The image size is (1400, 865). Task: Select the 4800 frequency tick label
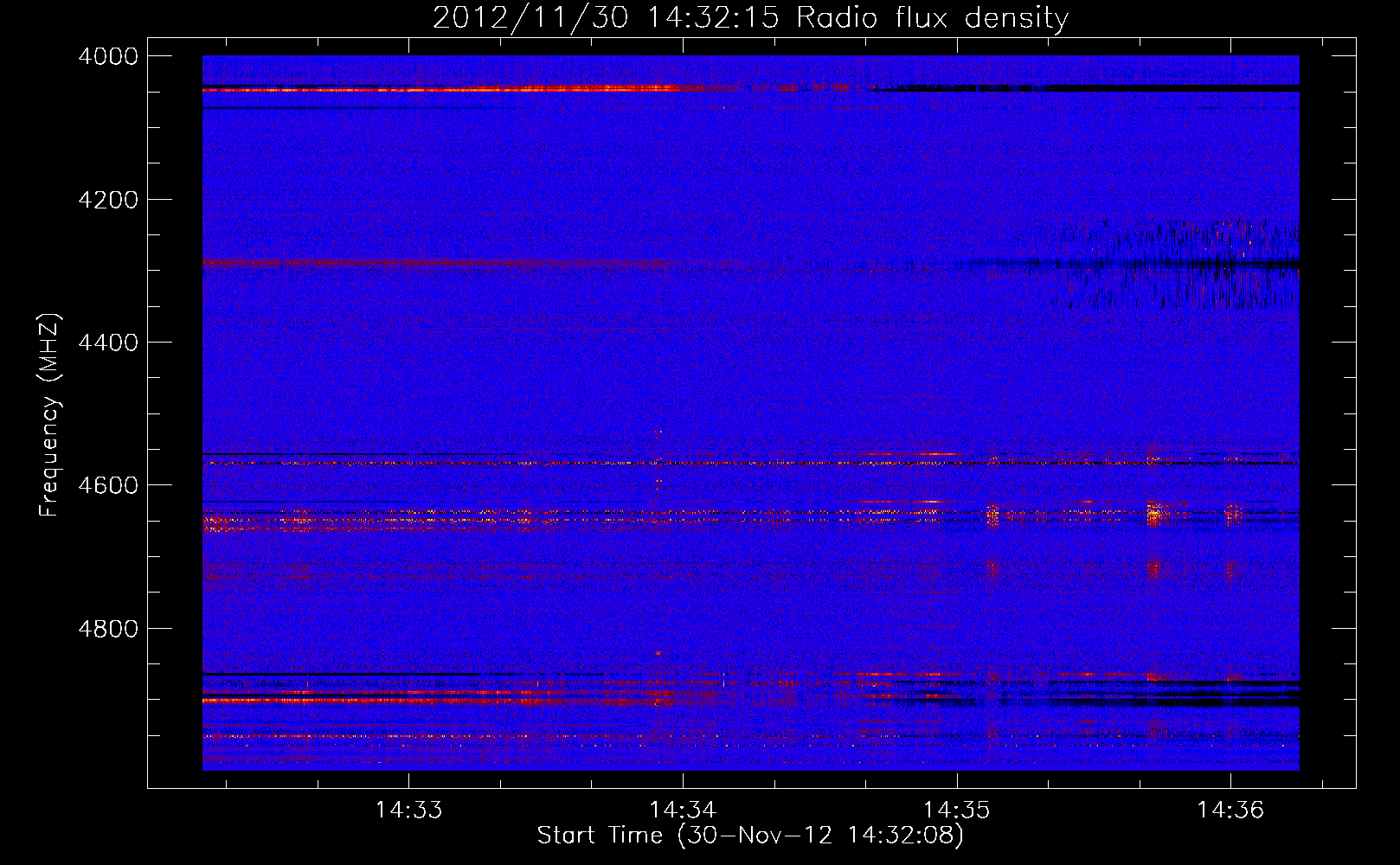pos(108,628)
